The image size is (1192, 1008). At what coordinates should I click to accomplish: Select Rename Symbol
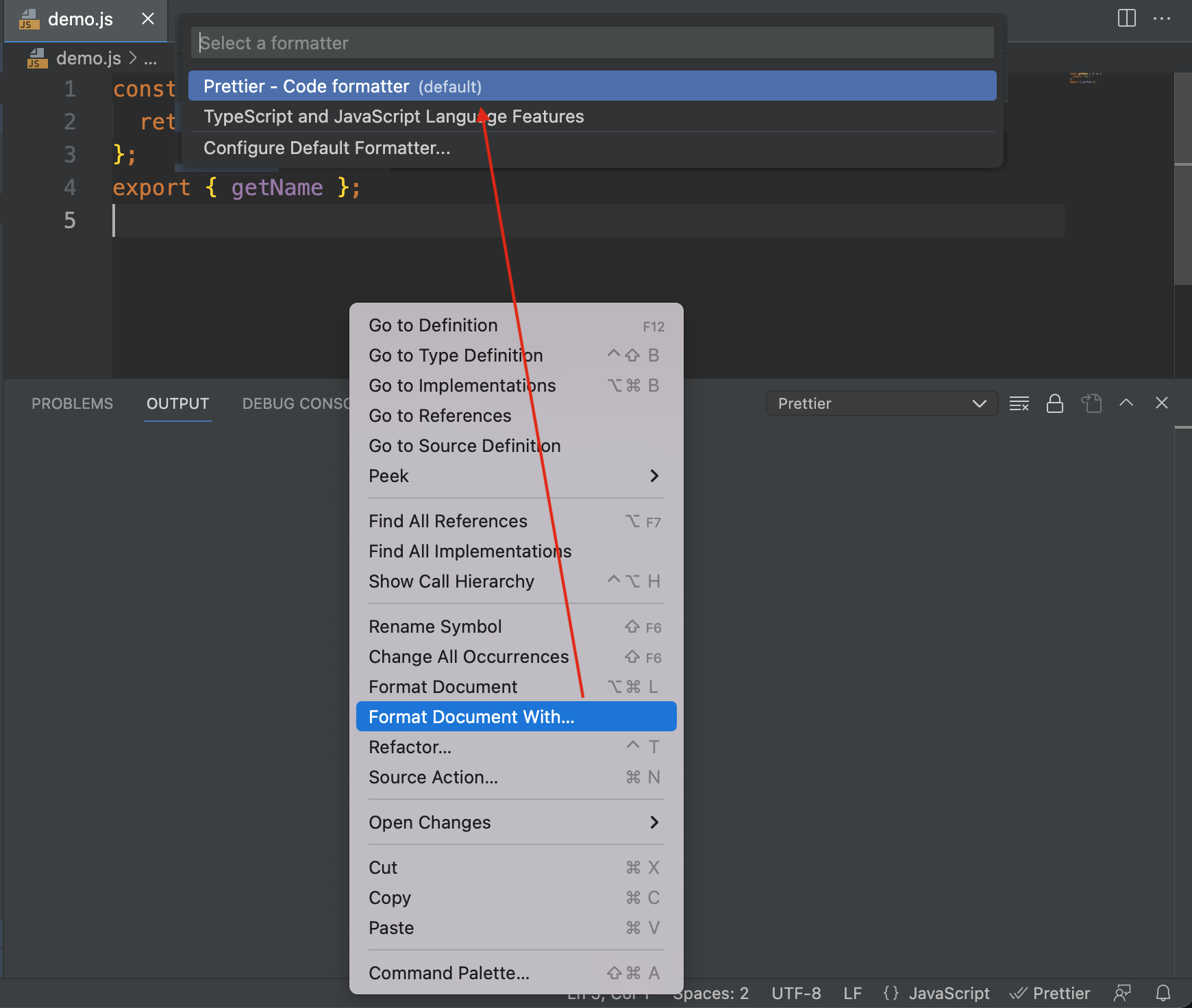click(x=517, y=627)
